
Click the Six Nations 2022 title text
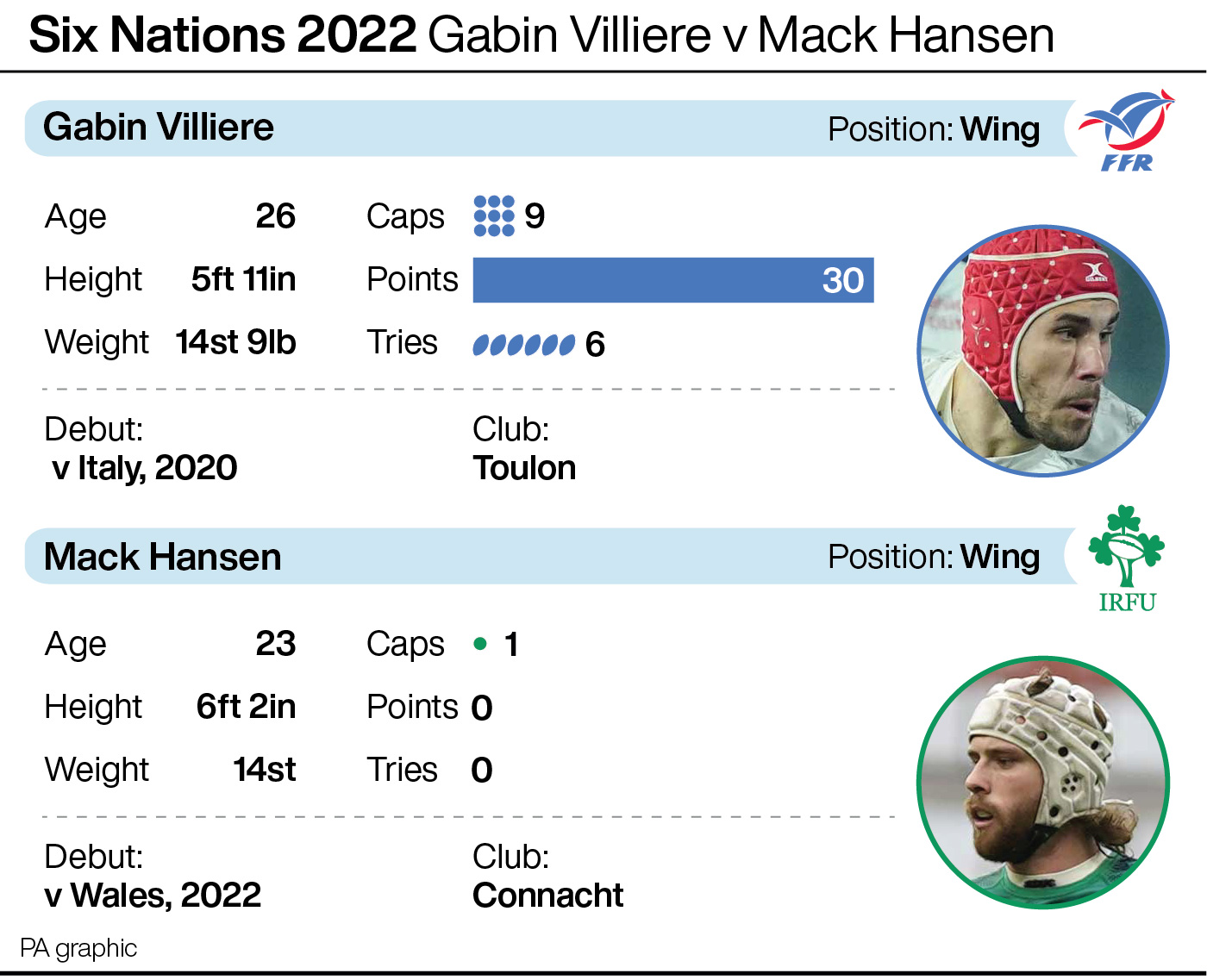coord(222,35)
